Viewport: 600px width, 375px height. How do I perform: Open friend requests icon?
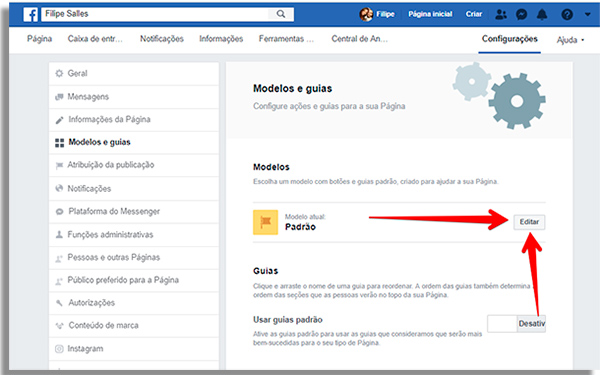tap(501, 15)
